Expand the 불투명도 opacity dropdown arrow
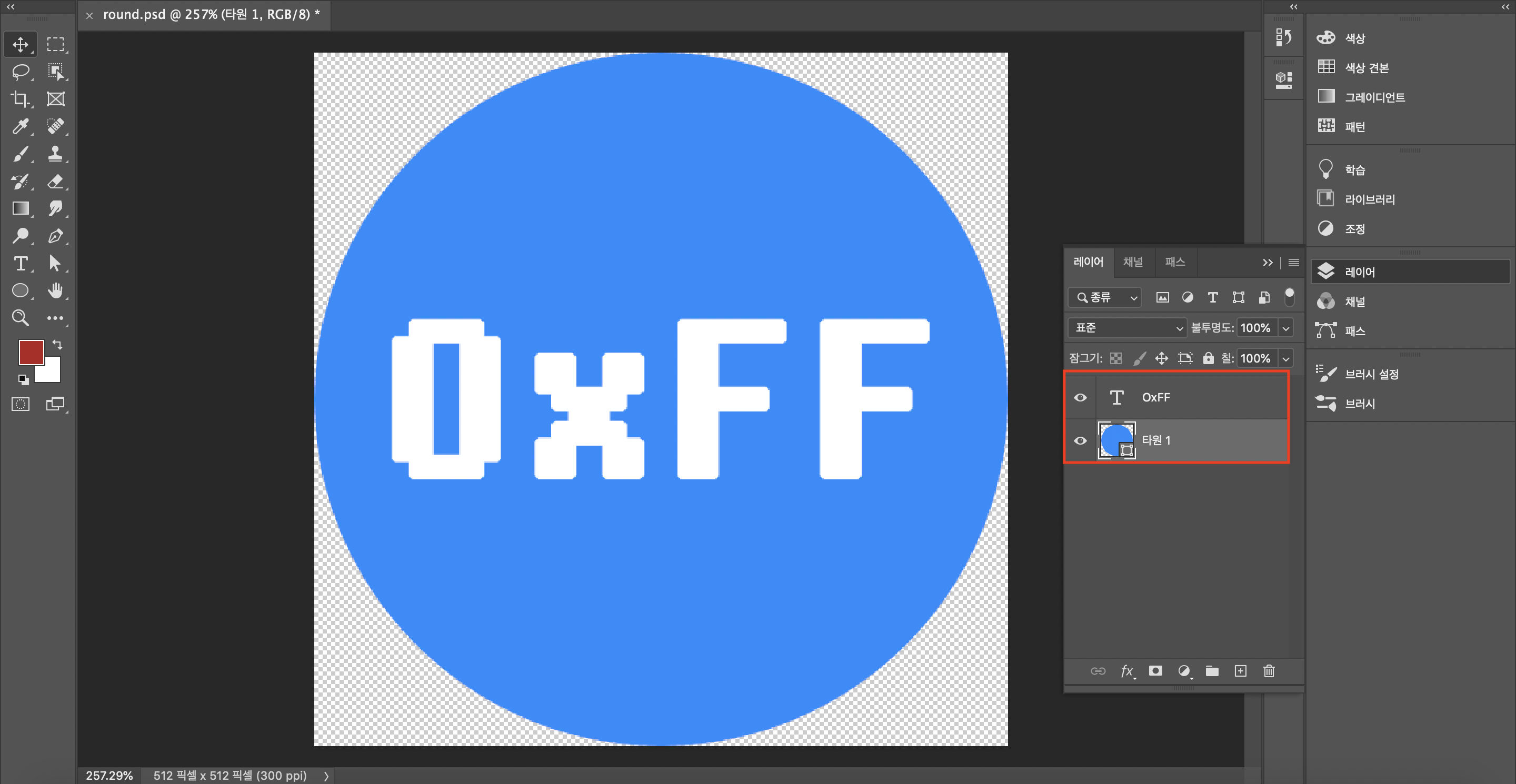The width and height of the screenshot is (1516, 784). [1286, 328]
